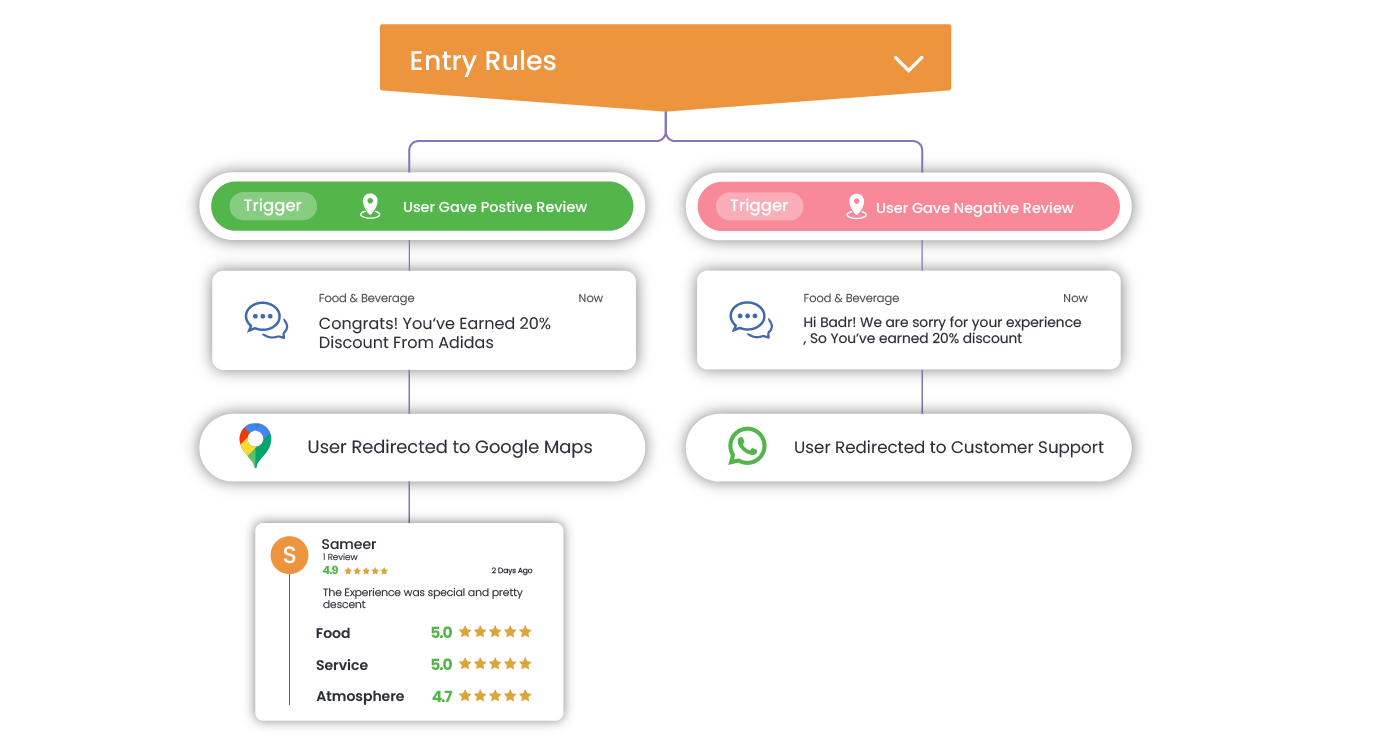
Task: Click the 4.9 overall rating value
Action: click(x=330, y=570)
